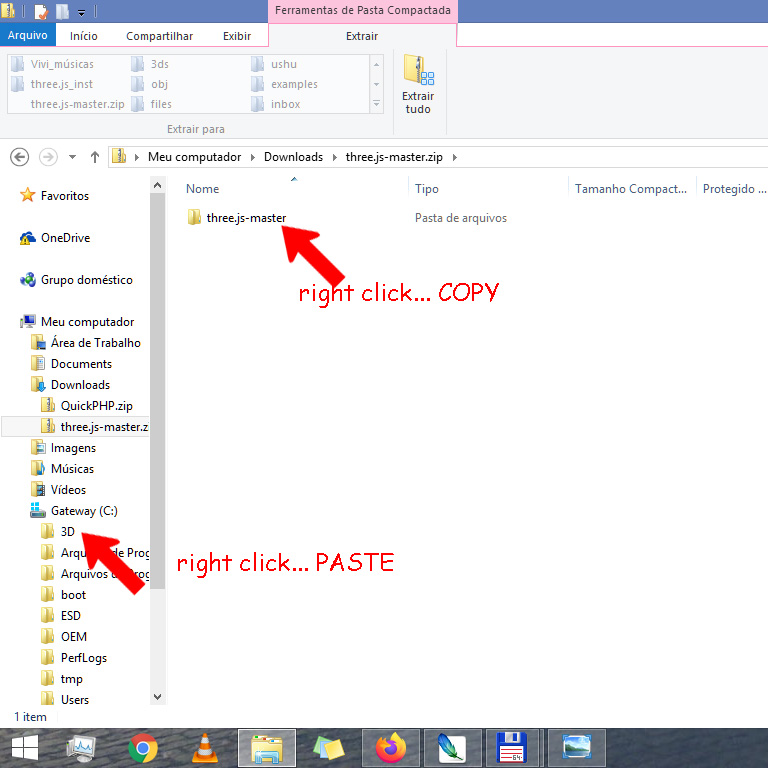Switch to the Exibir ribbon tab

tap(237, 36)
